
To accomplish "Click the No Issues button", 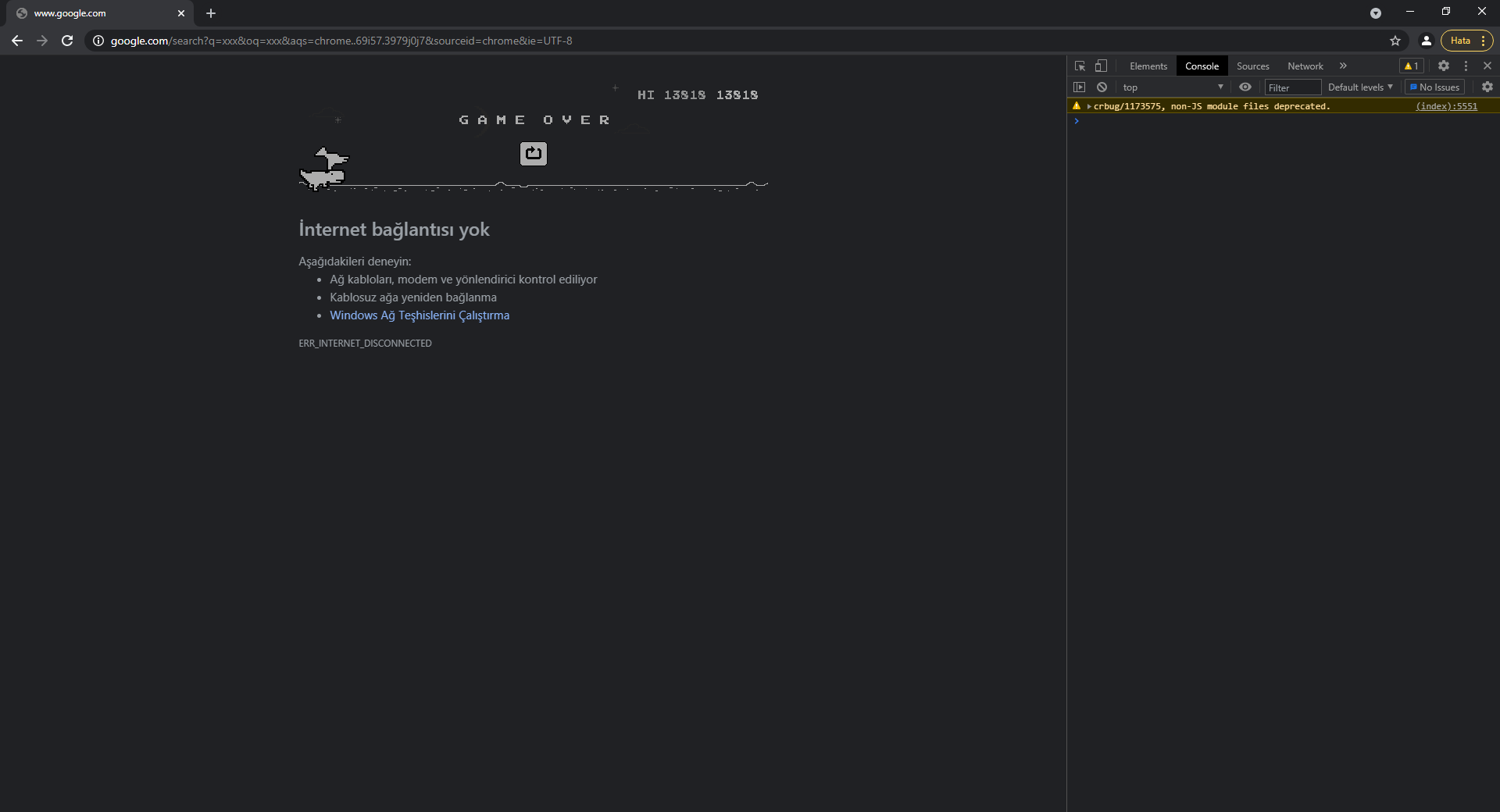I will (1434, 87).
